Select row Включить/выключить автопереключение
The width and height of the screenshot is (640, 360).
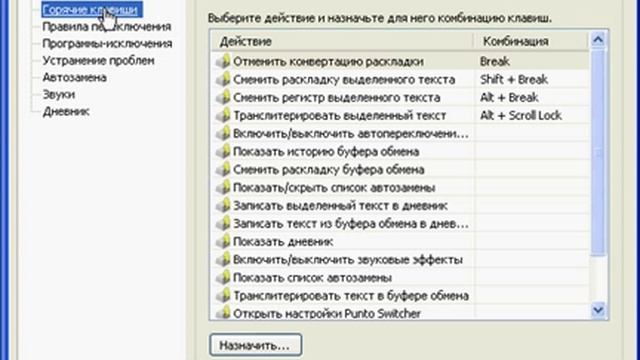click(400, 133)
